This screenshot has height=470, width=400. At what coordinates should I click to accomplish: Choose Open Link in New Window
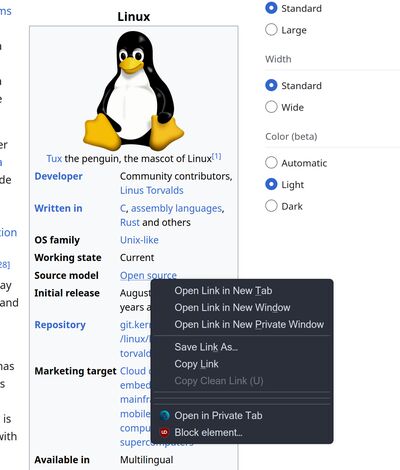tap(242, 307)
